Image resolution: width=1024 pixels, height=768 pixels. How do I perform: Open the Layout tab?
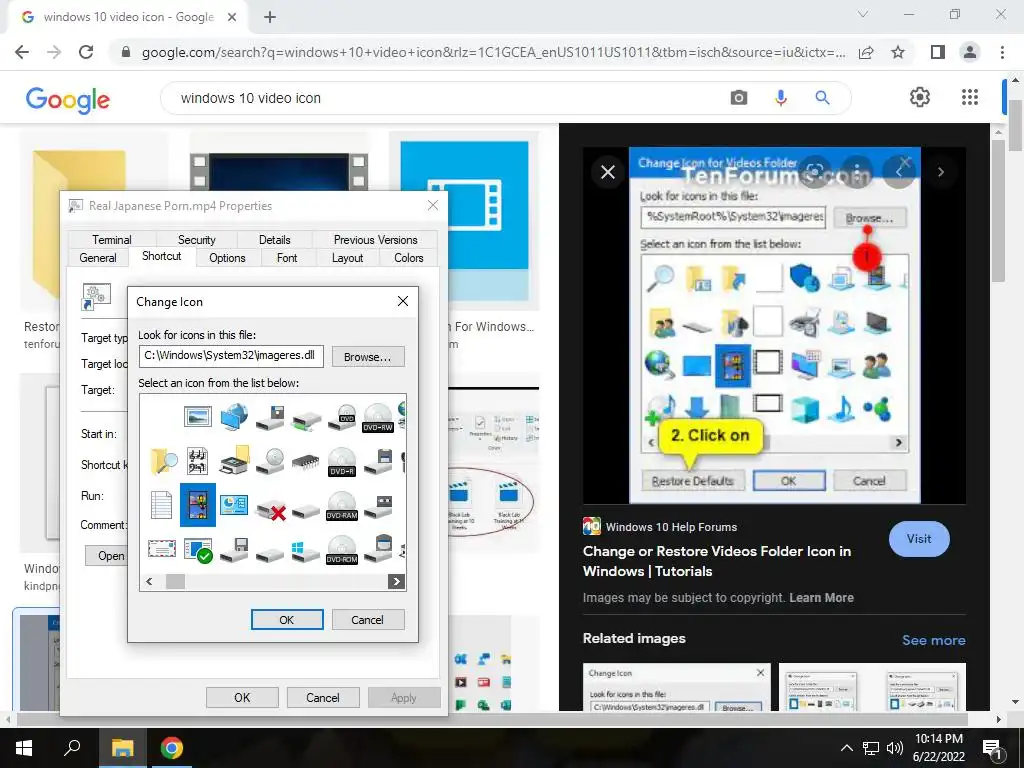pos(347,258)
